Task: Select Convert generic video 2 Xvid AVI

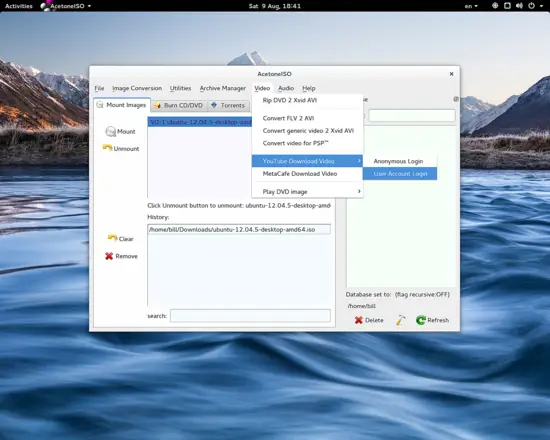Action: (307, 131)
